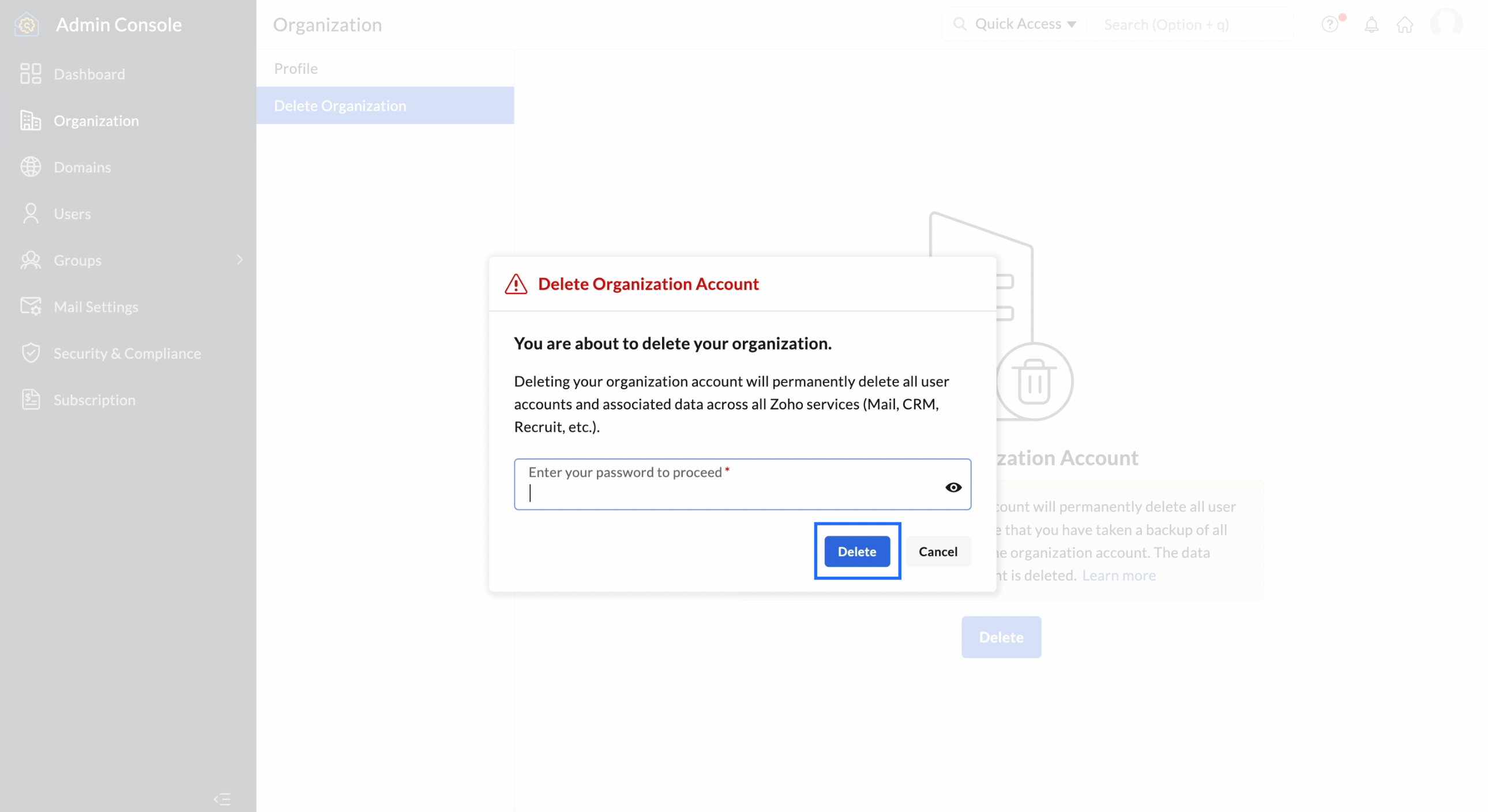Open the help question mark icon
Screen dimensions: 1488x812
point(1329,25)
